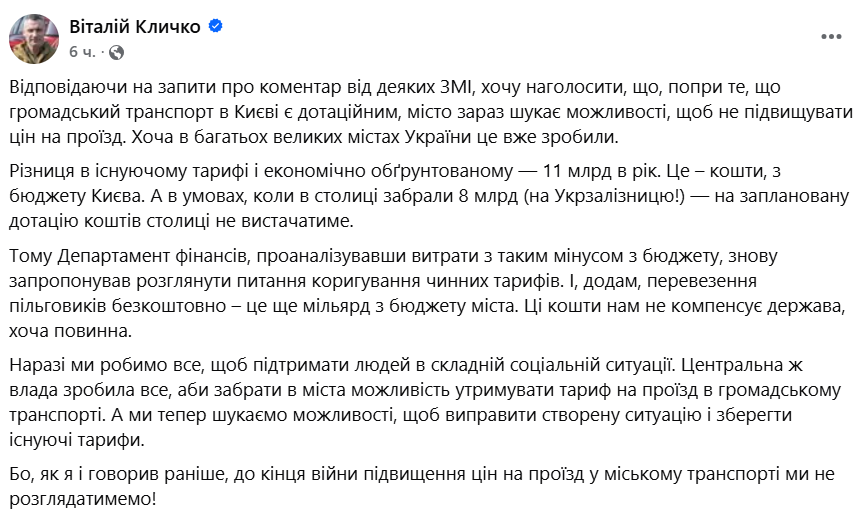Open the post timestamp "6 ч."
Screen dimensions: 863x512
tap(82, 51)
